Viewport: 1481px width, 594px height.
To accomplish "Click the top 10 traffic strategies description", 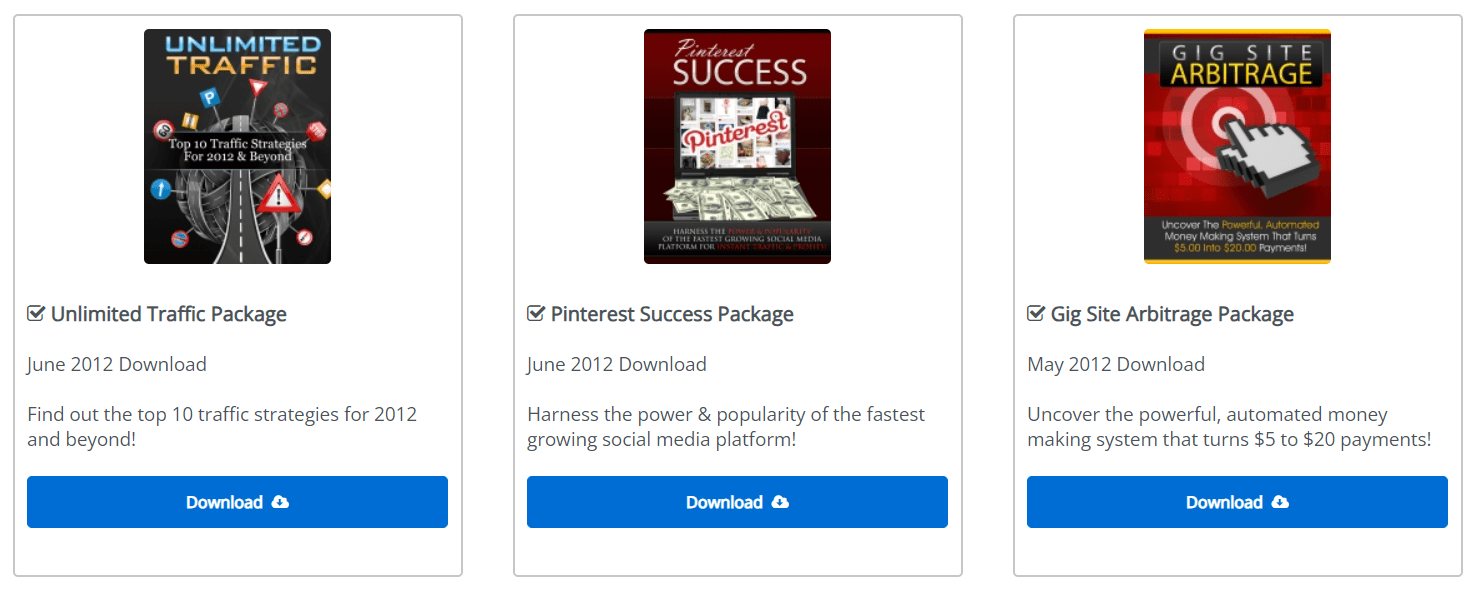I will coord(222,427).
